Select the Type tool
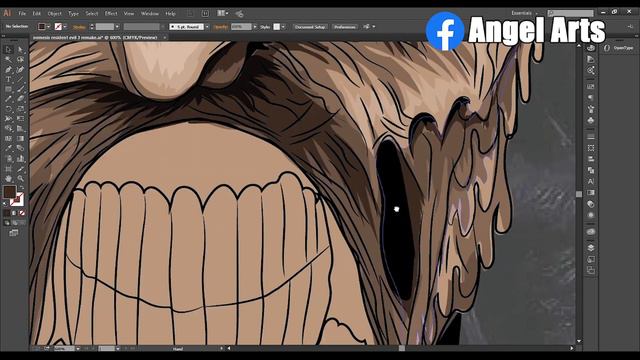 (x=9, y=79)
